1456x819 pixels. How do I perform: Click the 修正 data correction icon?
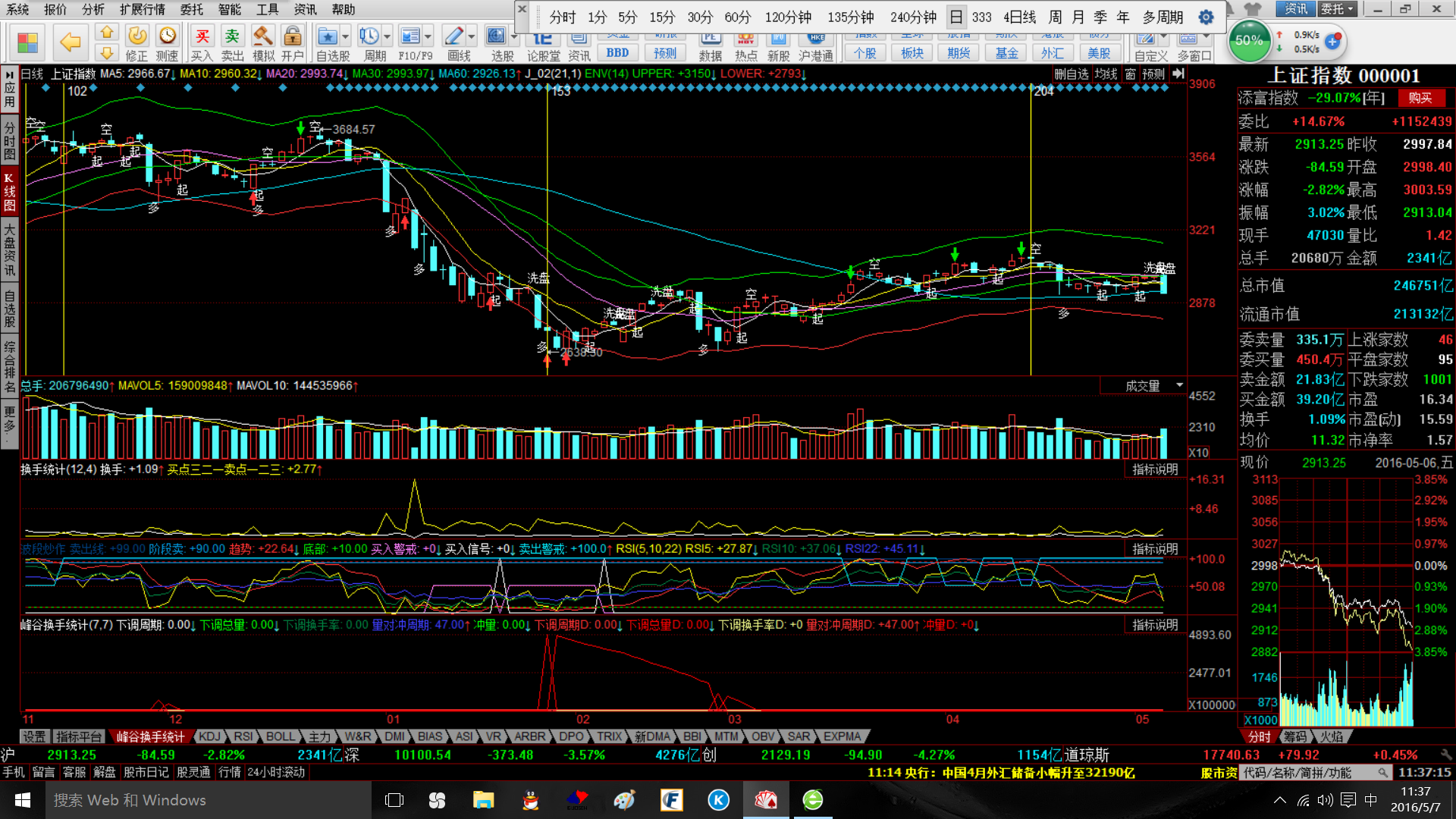point(137,36)
